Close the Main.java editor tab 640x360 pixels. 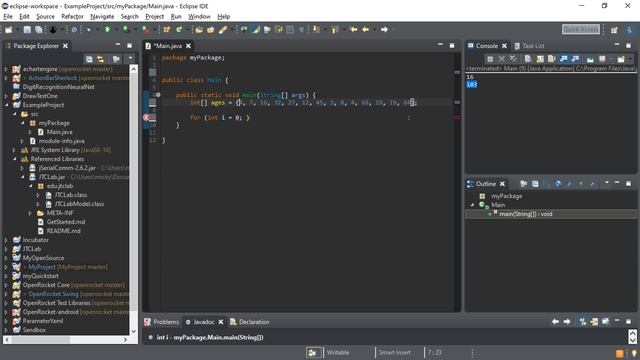tap(188, 46)
